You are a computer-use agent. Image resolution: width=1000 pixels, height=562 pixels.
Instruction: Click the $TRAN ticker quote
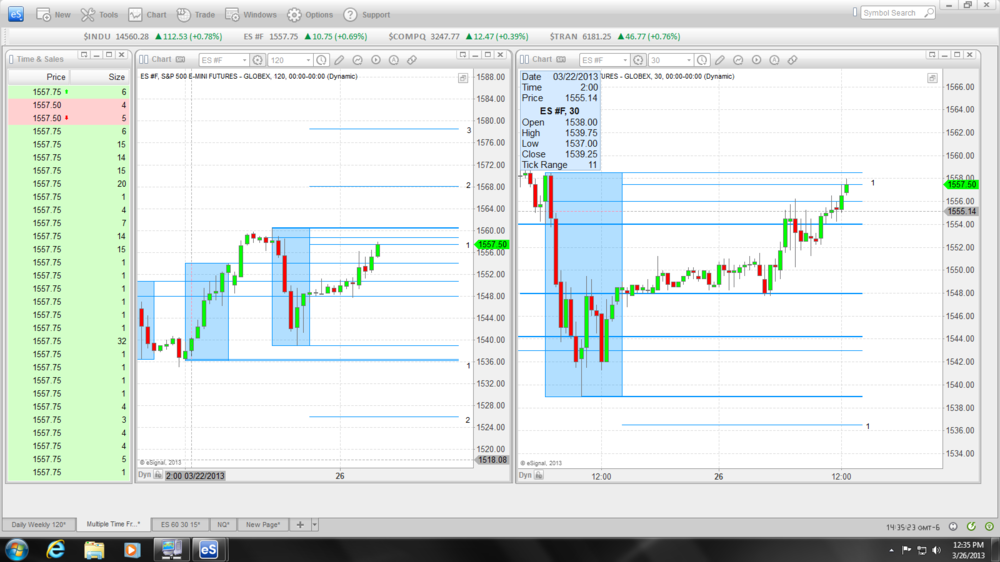click(615, 36)
